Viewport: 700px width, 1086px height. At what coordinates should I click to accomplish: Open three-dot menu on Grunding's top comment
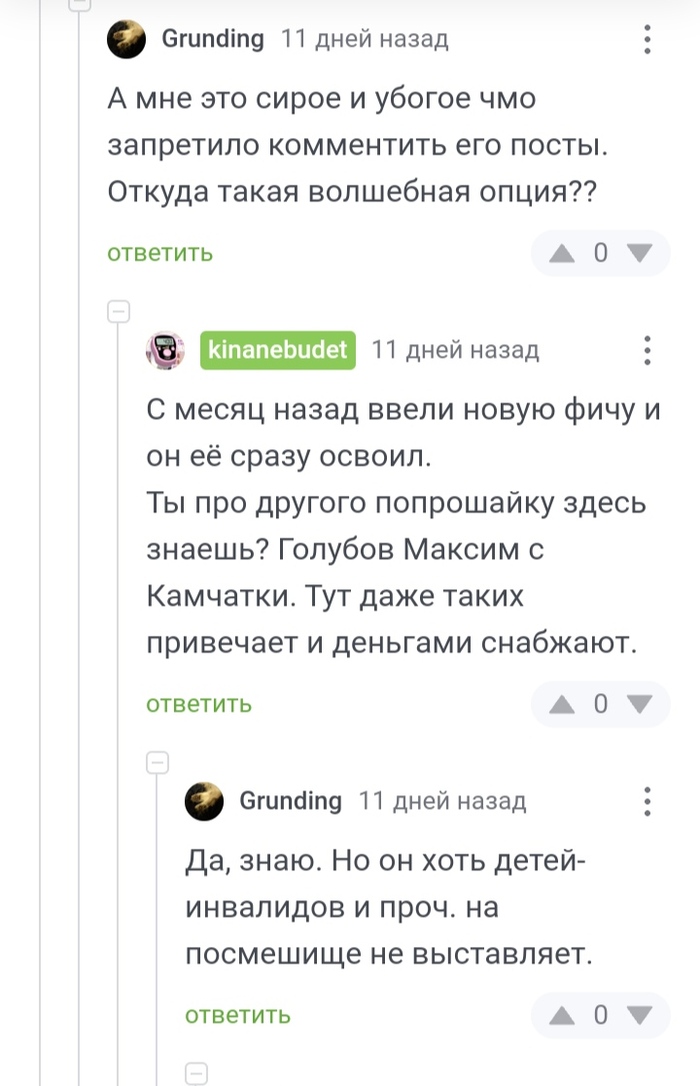pos(647,40)
